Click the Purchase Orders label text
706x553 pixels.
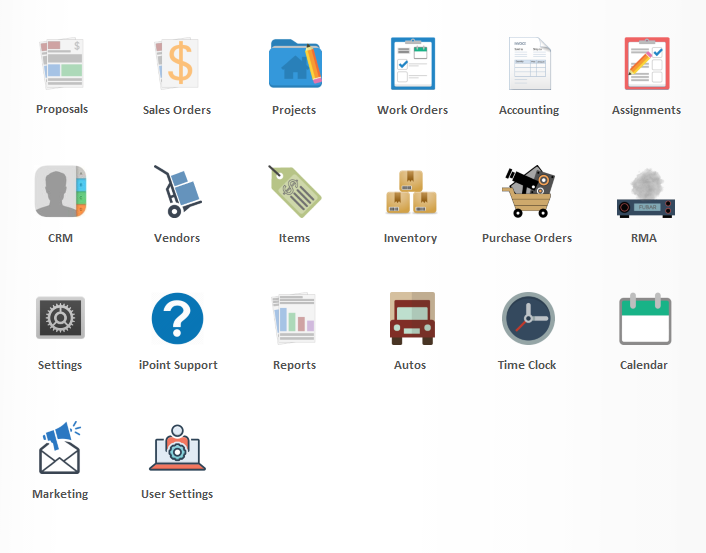tap(527, 238)
